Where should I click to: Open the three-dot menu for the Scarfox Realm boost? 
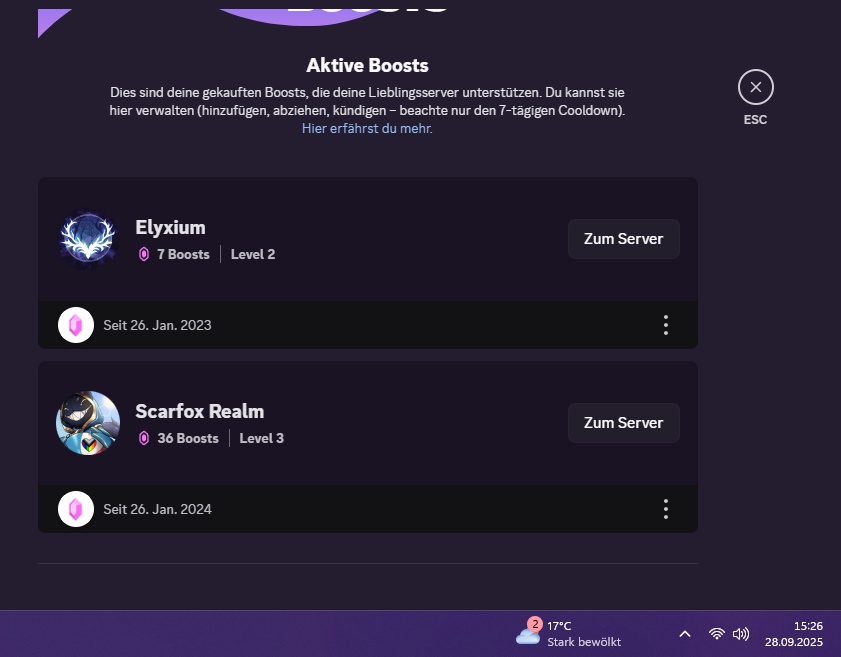(x=666, y=509)
